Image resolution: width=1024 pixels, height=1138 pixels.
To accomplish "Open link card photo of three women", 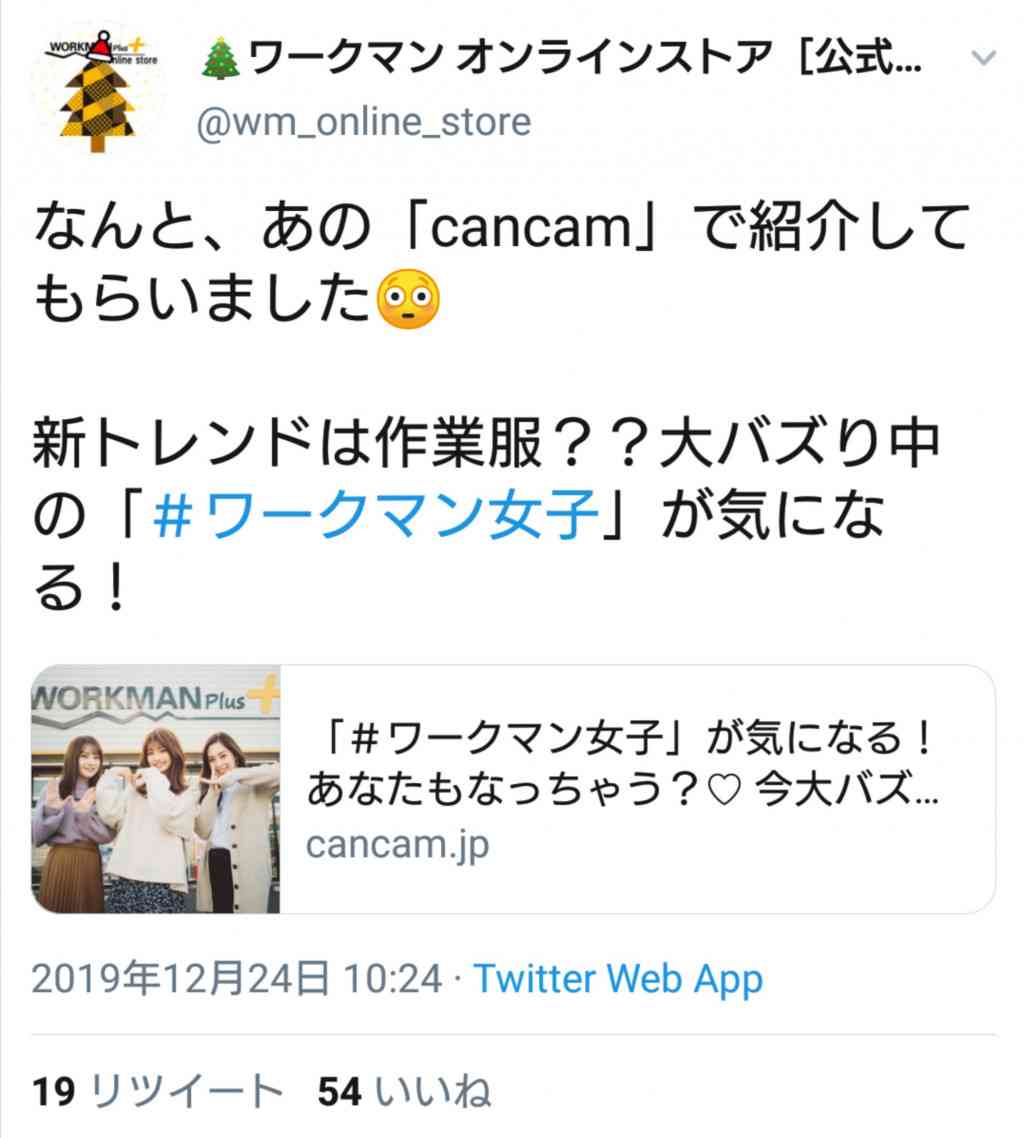I will click(155, 789).
